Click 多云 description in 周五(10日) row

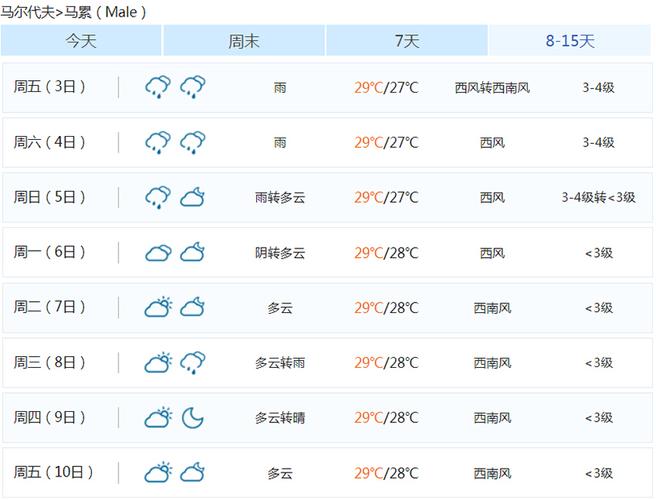(x=280, y=473)
